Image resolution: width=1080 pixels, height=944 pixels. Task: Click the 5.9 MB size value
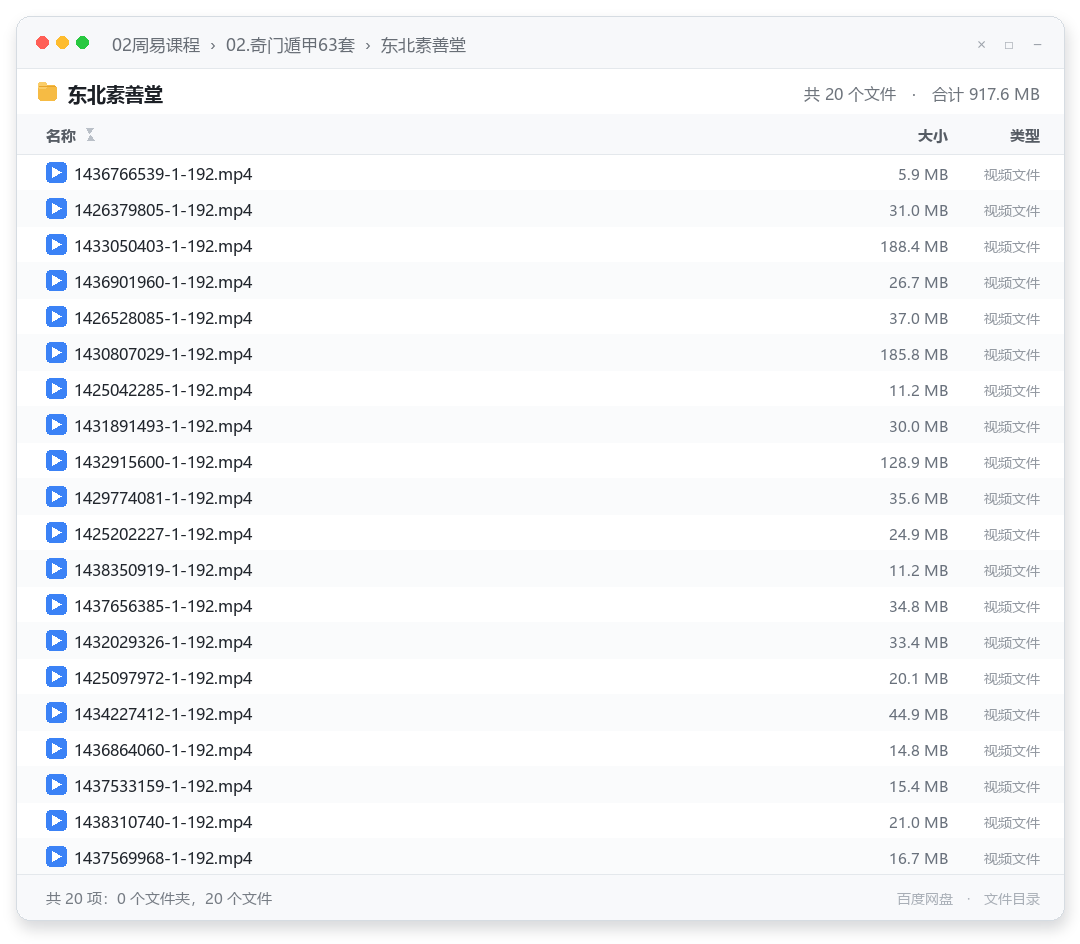(x=923, y=175)
